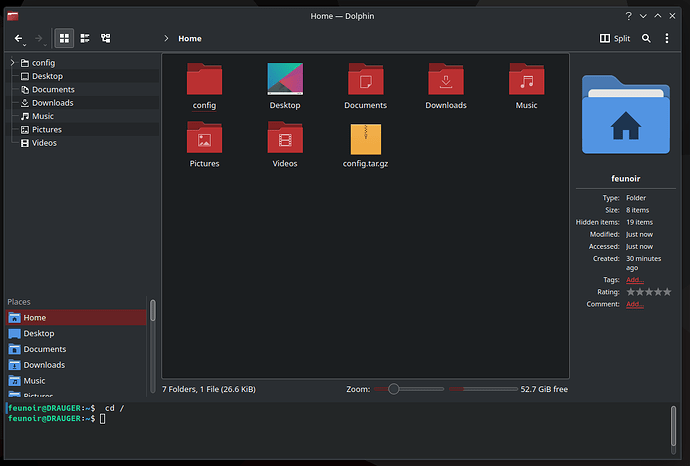Select the Videos folder icon in the file view
The image size is (690, 466).
(285, 139)
